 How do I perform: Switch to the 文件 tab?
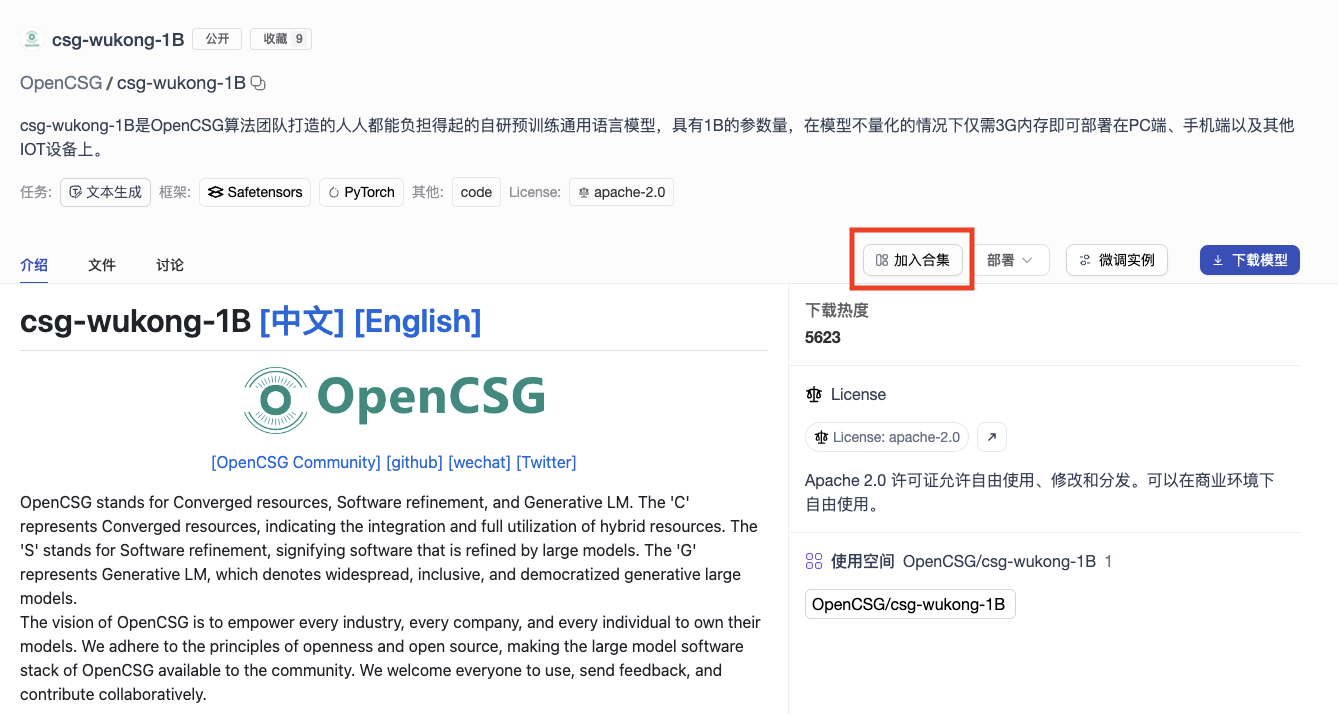click(102, 265)
